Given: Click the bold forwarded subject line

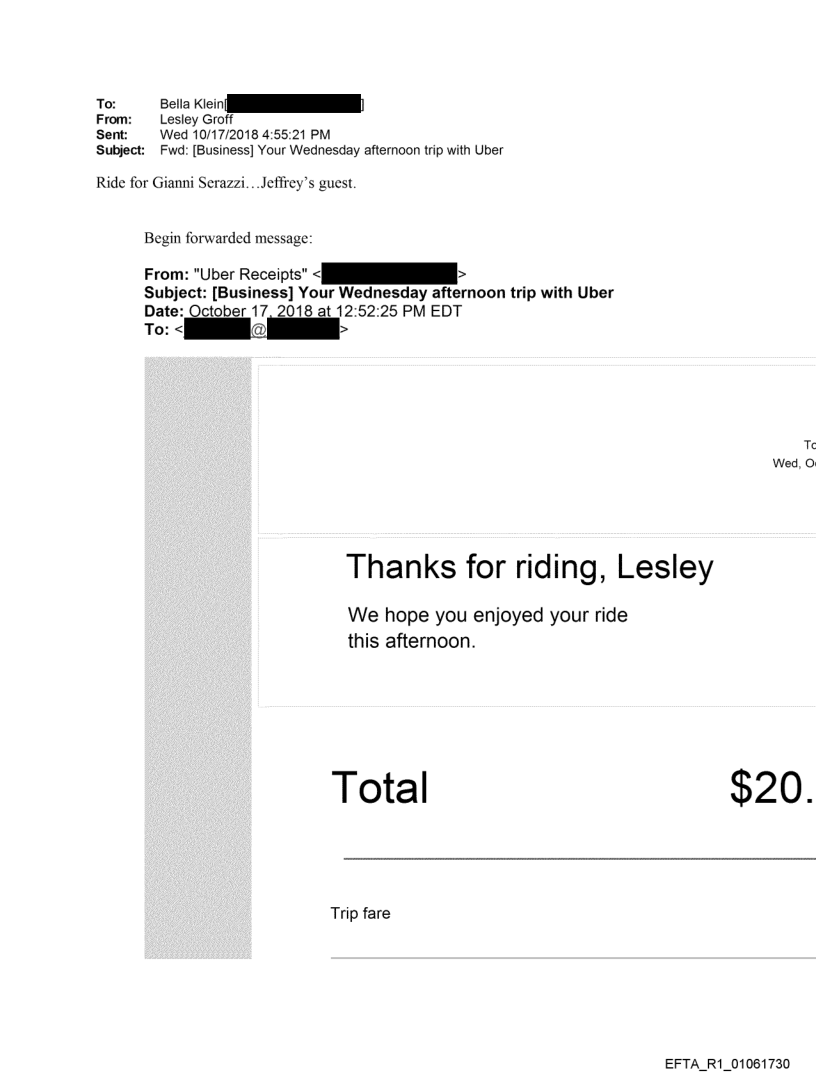Looking at the screenshot, I should coord(379,292).
